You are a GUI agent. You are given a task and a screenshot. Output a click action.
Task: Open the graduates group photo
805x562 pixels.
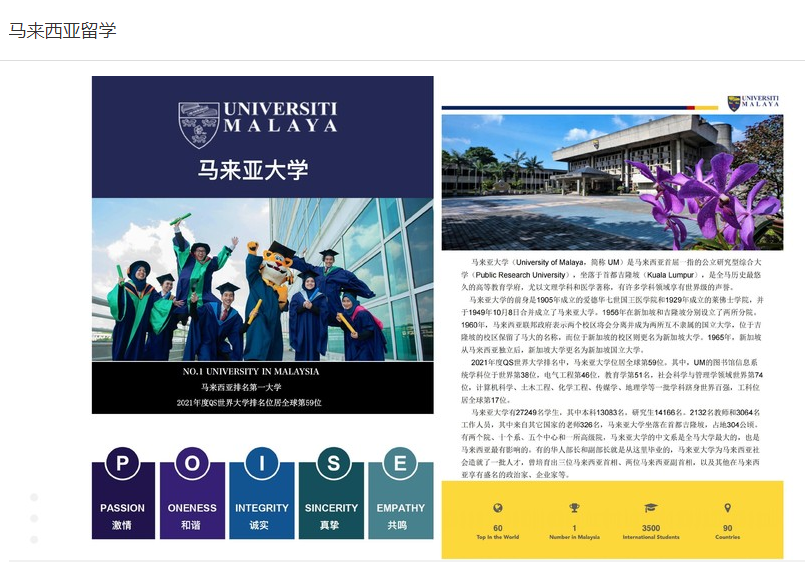[262, 280]
